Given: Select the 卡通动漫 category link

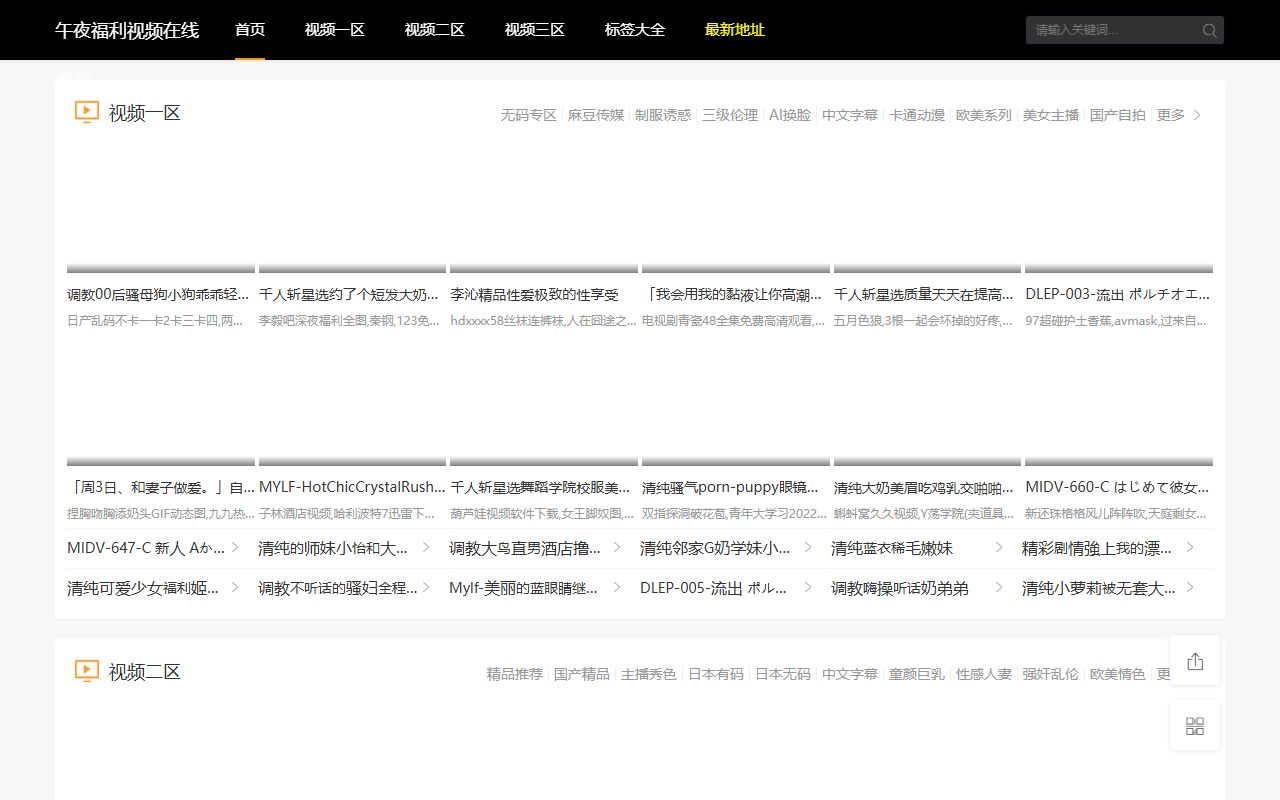Looking at the screenshot, I should [917, 115].
